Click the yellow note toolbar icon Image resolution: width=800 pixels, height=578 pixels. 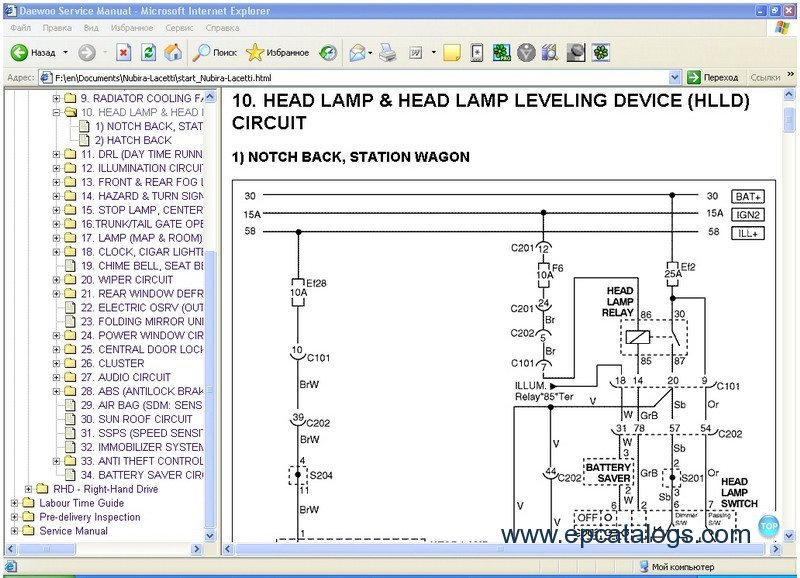tap(452, 52)
